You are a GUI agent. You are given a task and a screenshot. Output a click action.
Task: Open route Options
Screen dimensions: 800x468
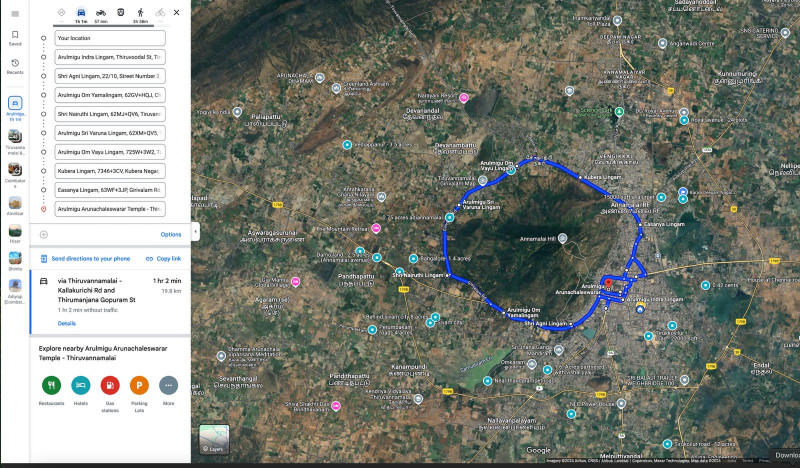171,234
